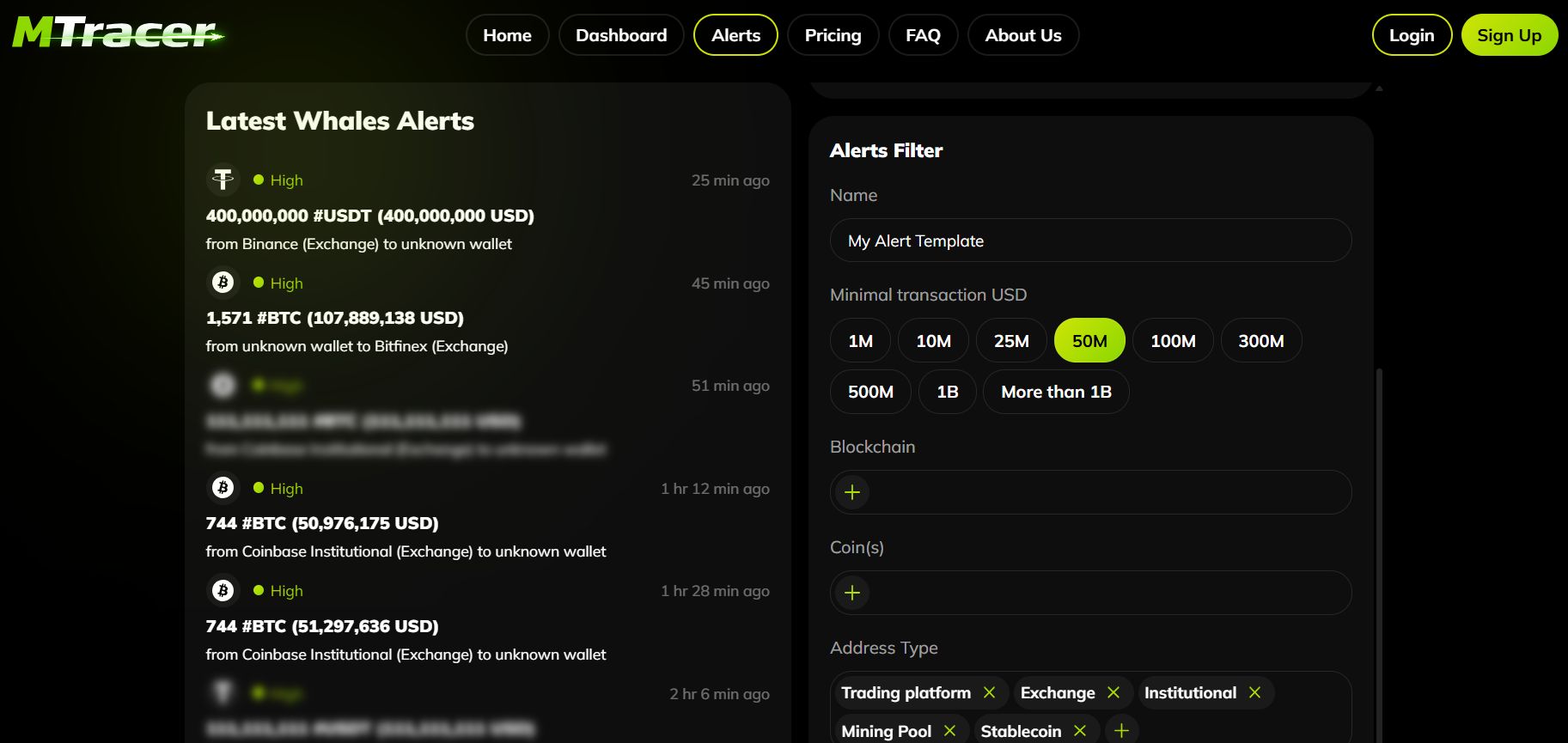Open the Dashboard page

click(x=621, y=35)
